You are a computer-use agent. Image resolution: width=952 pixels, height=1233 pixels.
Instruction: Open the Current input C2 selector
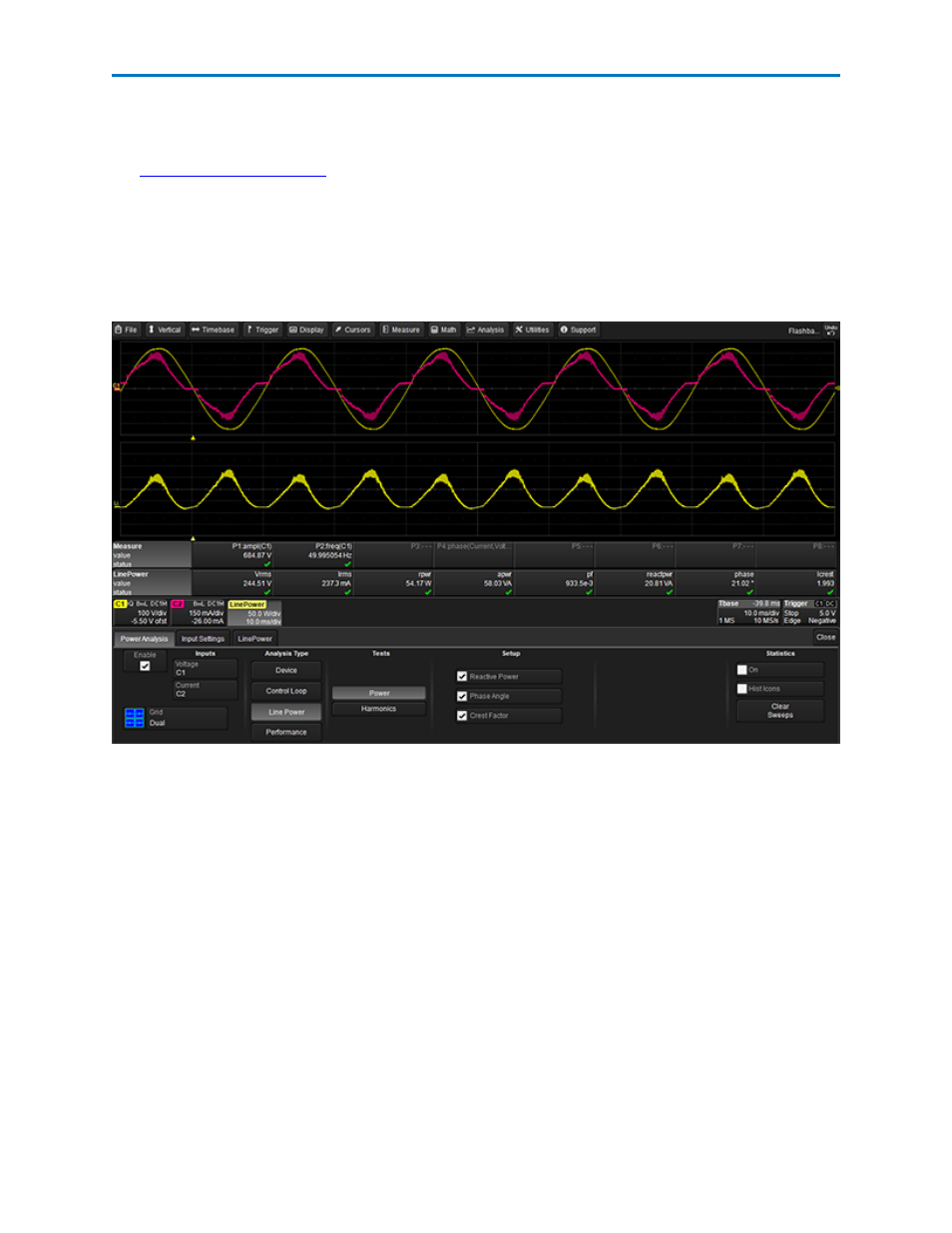click(x=206, y=689)
